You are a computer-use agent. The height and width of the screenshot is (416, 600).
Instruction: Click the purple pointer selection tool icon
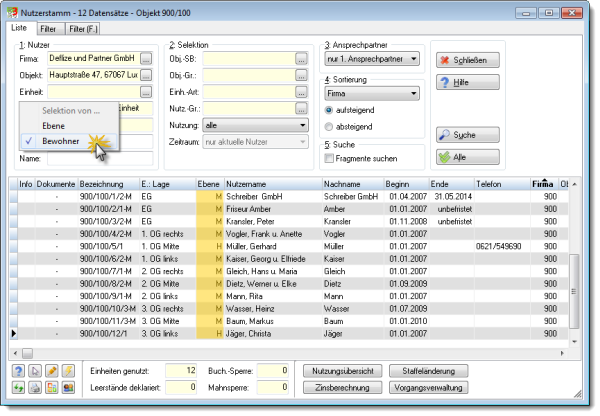[x=35, y=371]
